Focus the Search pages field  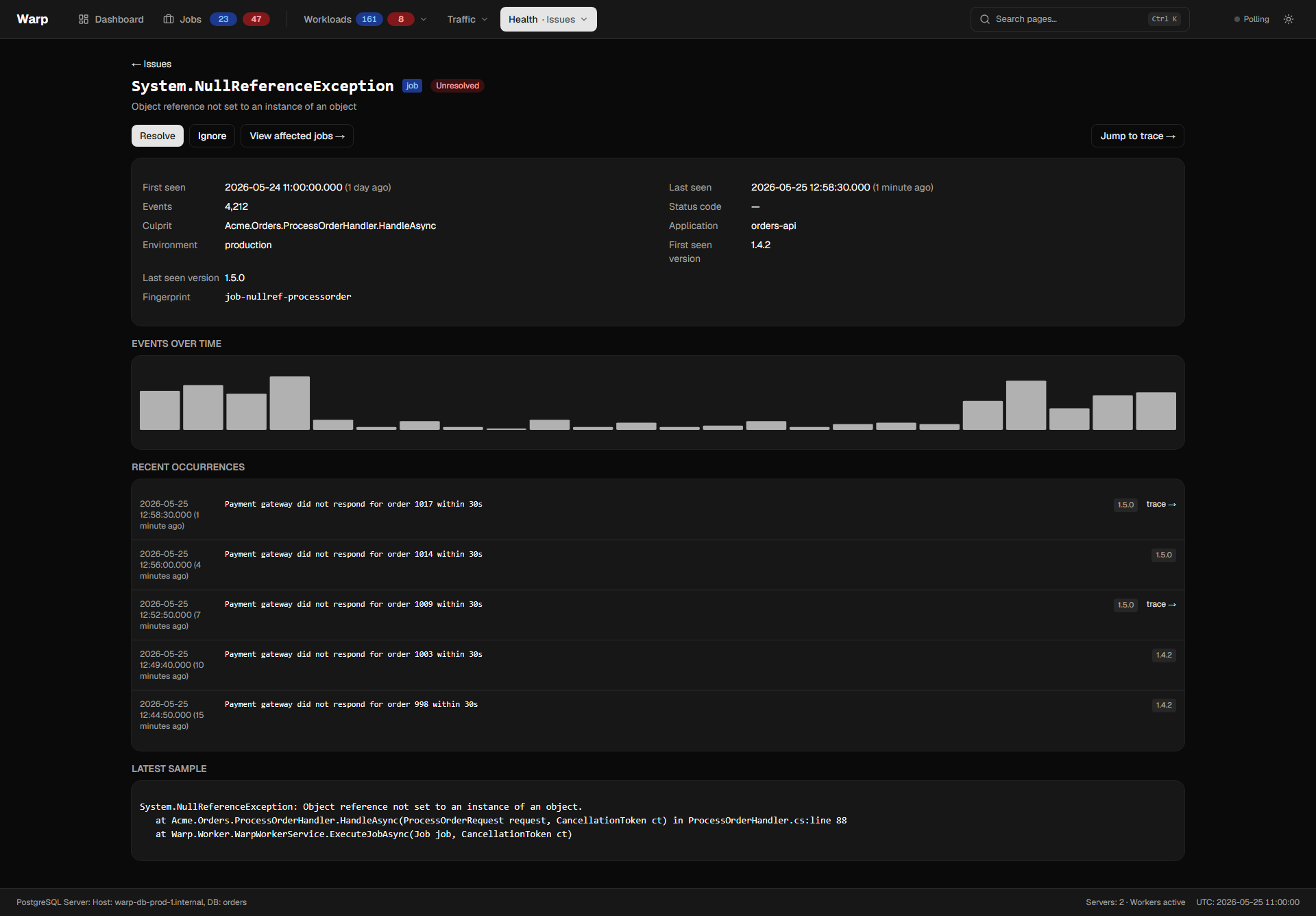coord(1080,19)
